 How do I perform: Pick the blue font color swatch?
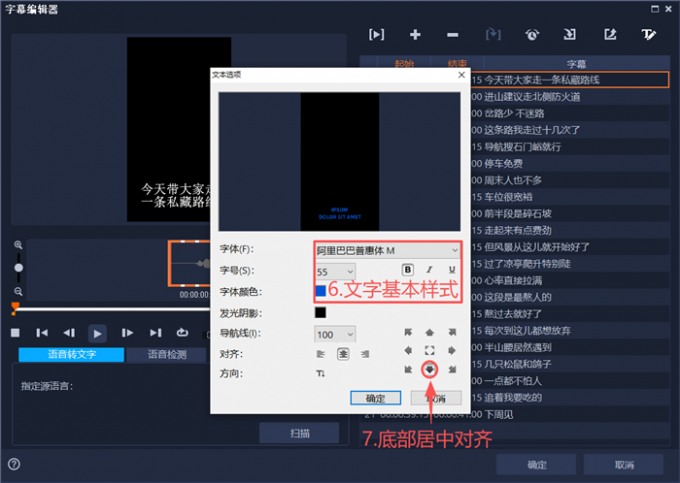[320, 290]
